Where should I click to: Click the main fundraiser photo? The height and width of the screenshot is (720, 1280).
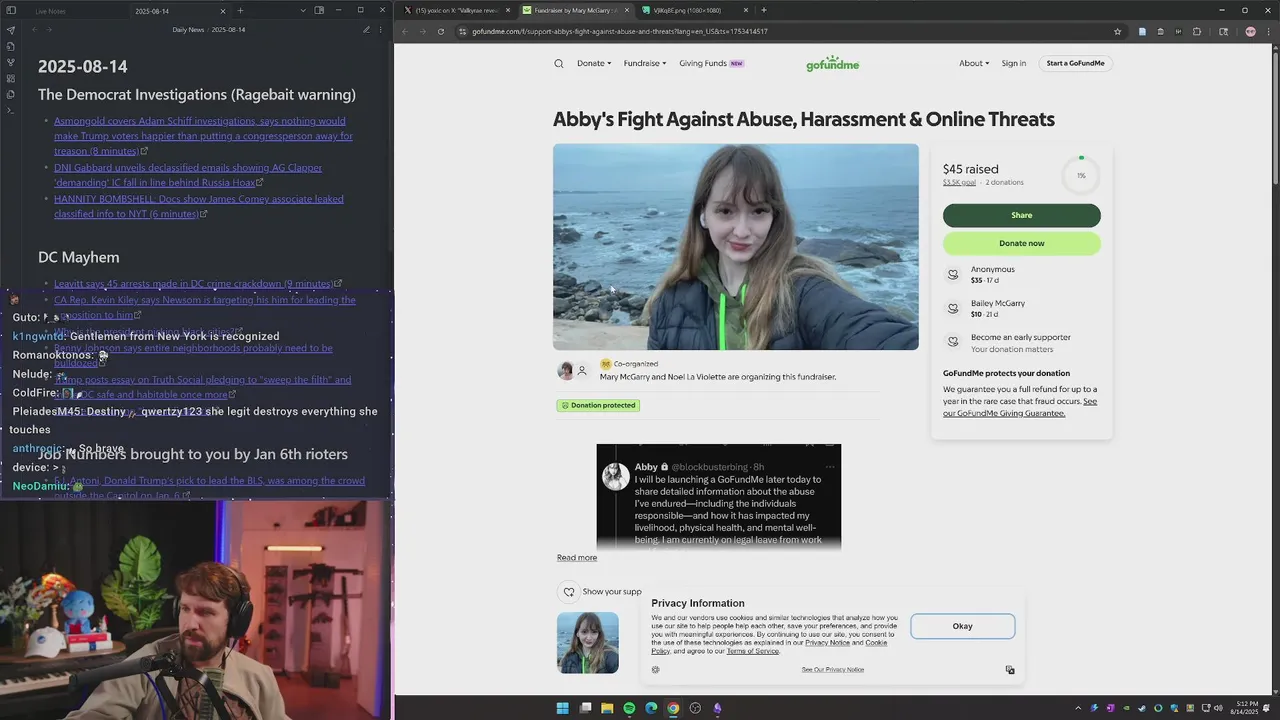coord(736,247)
